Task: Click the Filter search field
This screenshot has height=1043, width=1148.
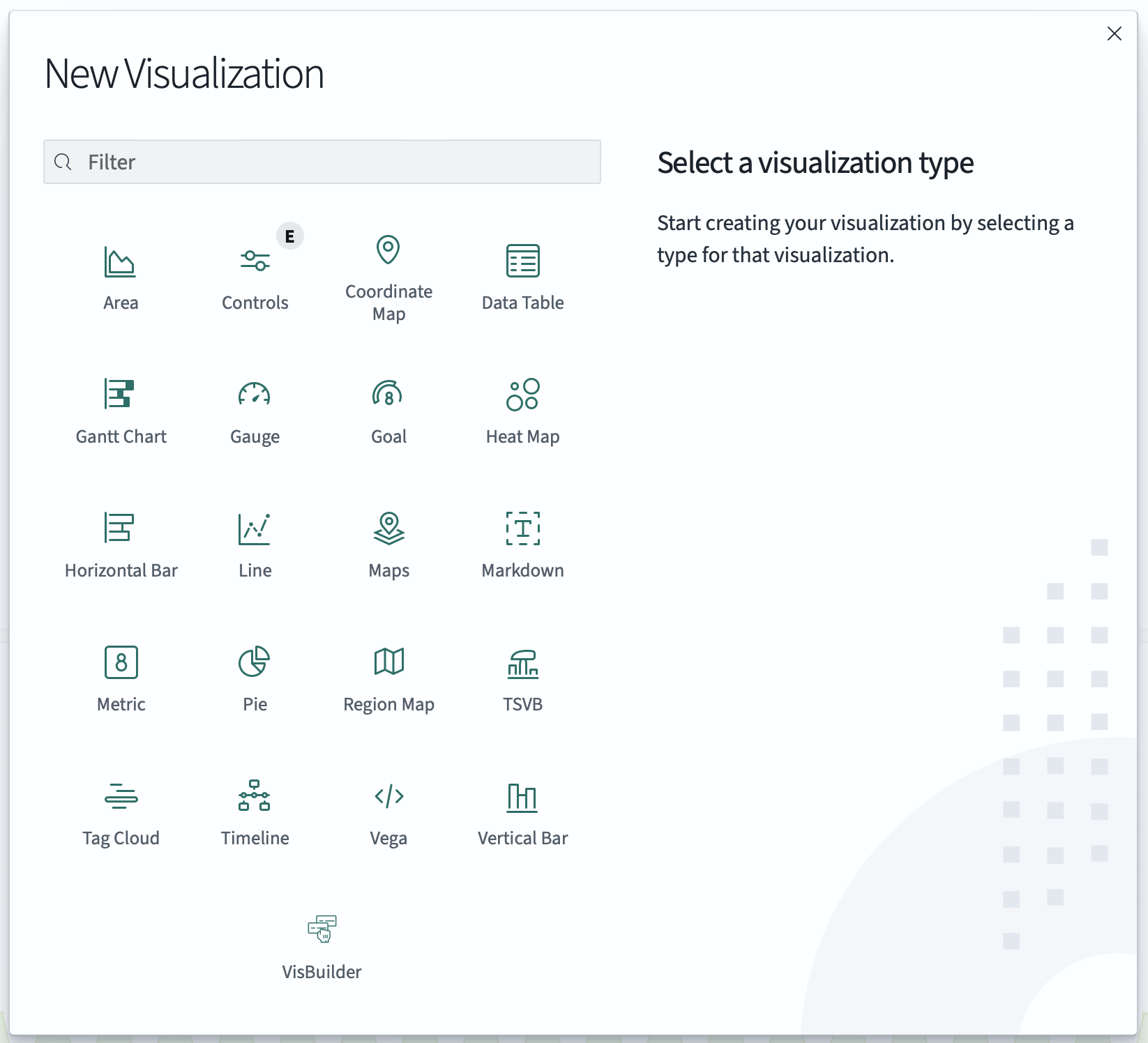Action: (322, 162)
